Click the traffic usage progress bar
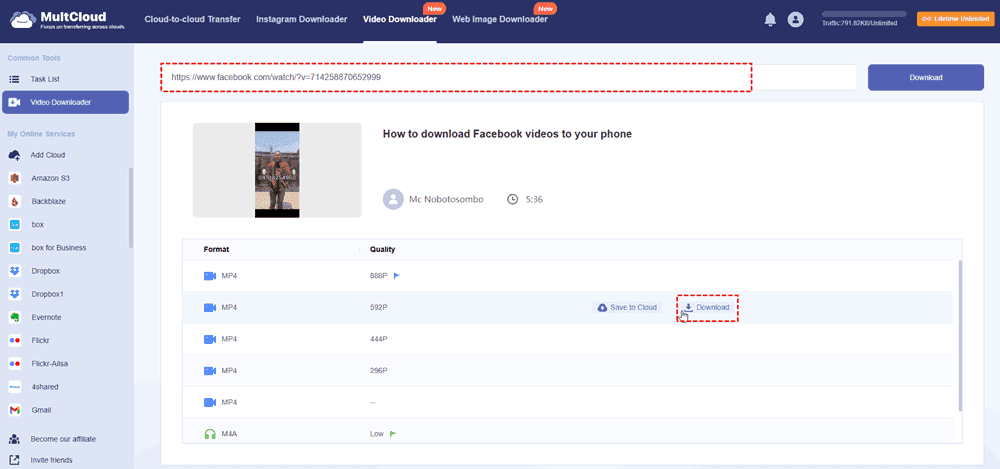Screen dimensions: 1000x469 [864, 13]
